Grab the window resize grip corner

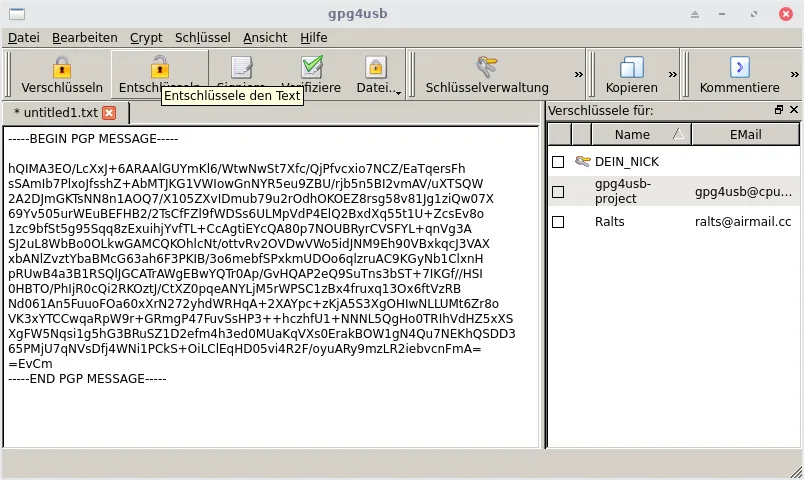point(795,471)
